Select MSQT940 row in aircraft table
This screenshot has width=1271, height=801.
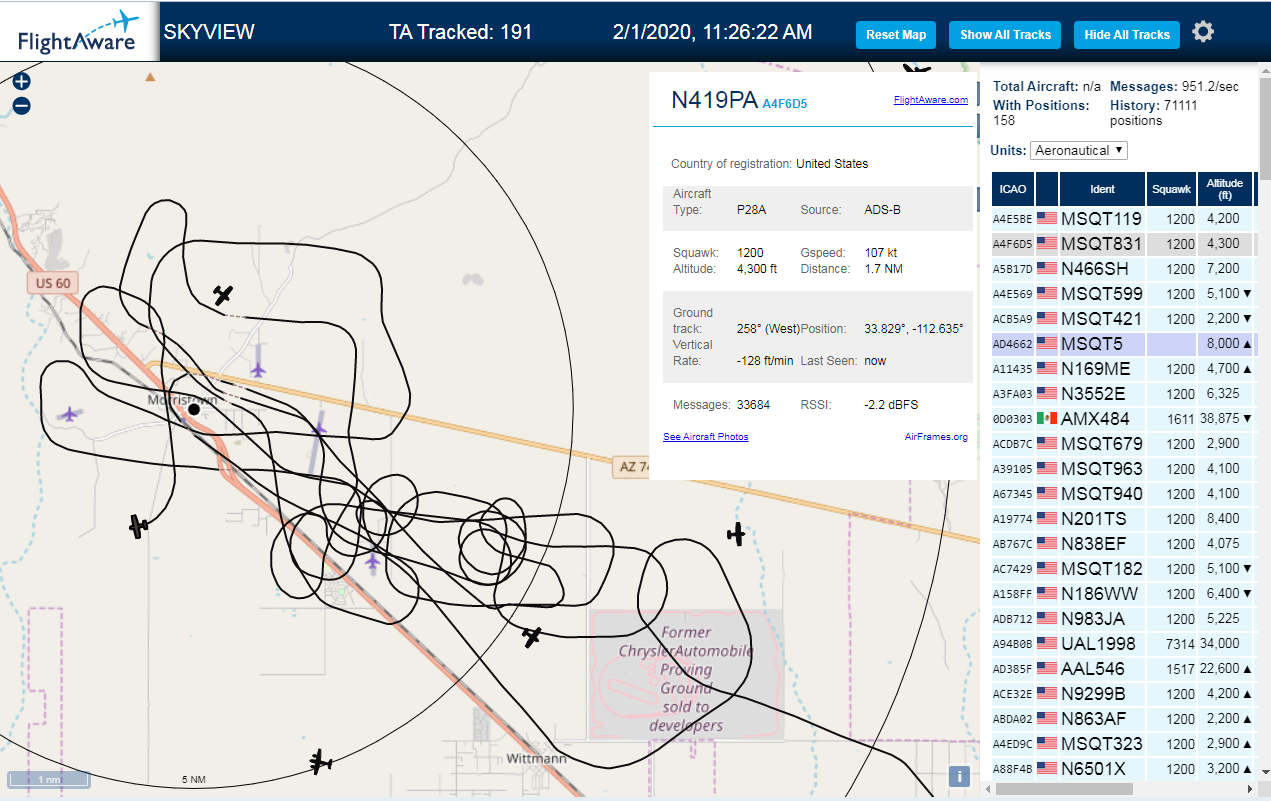tap(1123, 493)
